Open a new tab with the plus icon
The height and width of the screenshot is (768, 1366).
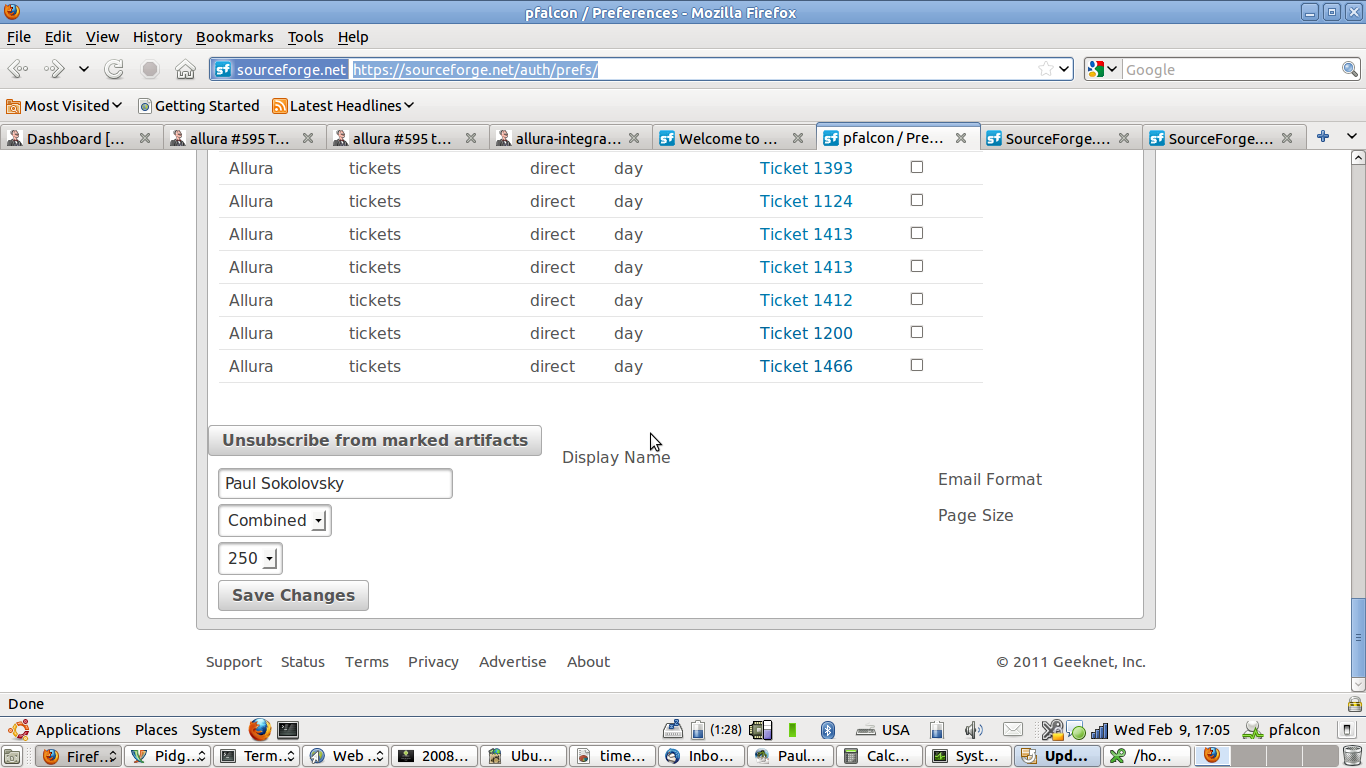[1322, 137]
